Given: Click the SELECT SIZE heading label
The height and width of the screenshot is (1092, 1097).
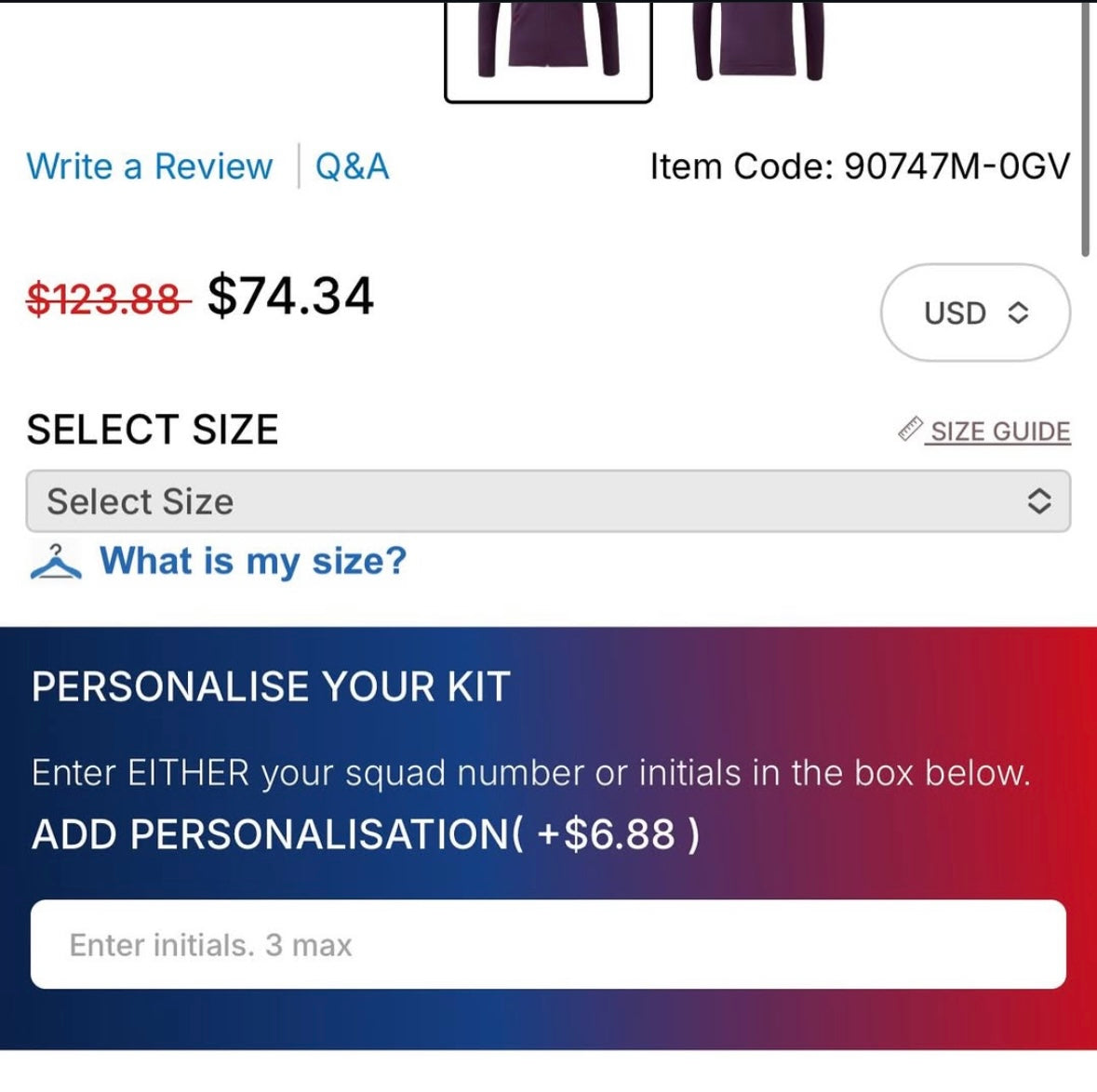Looking at the screenshot, I should pyautogui.click(x=153, y=430).
